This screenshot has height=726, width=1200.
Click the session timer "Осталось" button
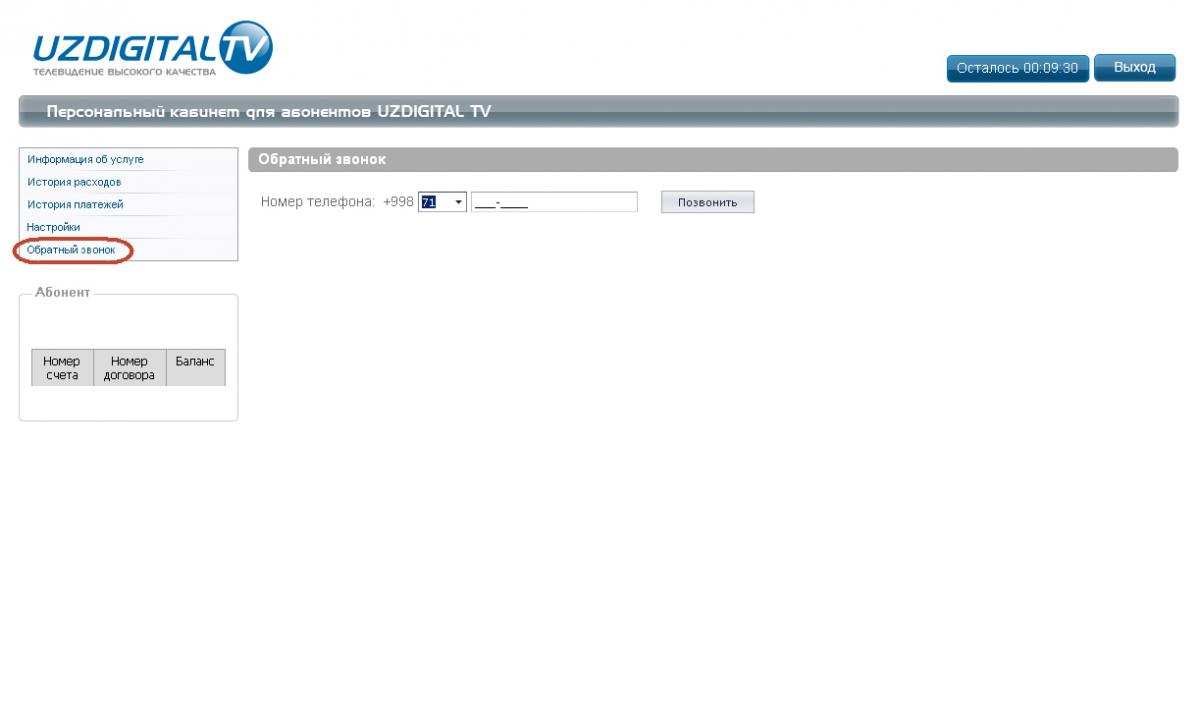pos(1017,68)
